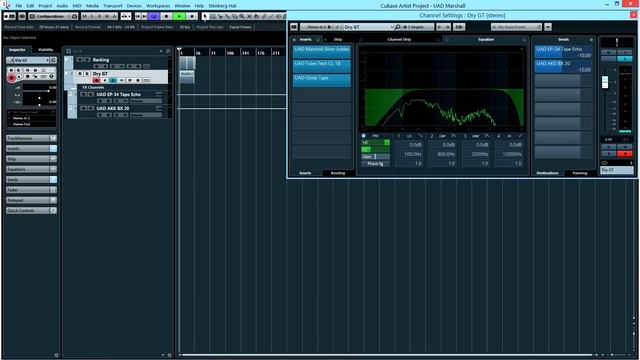The height and width of the screenshot is (360, 640).
Task: Click the audio event on Backing track
Action: click(187, 62)
